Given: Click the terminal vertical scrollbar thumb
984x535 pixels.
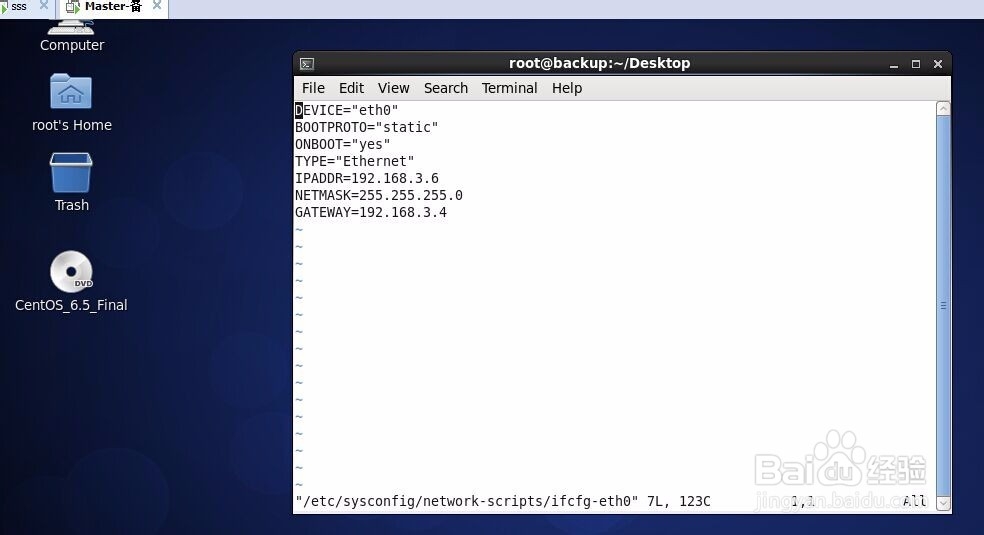Looking at the screenshot, I should point(943,305).
